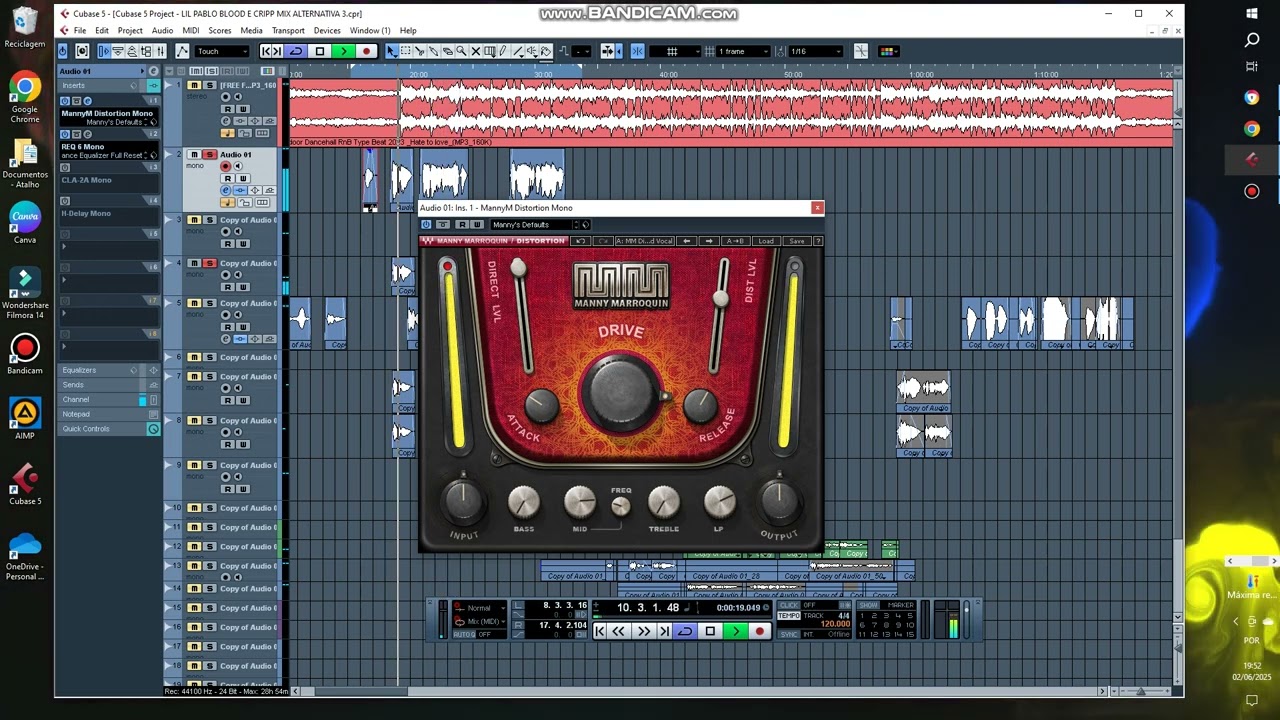1280x720 pixels.
Task: Open Bandicam desktop icon
Action: tap(25, 356)
